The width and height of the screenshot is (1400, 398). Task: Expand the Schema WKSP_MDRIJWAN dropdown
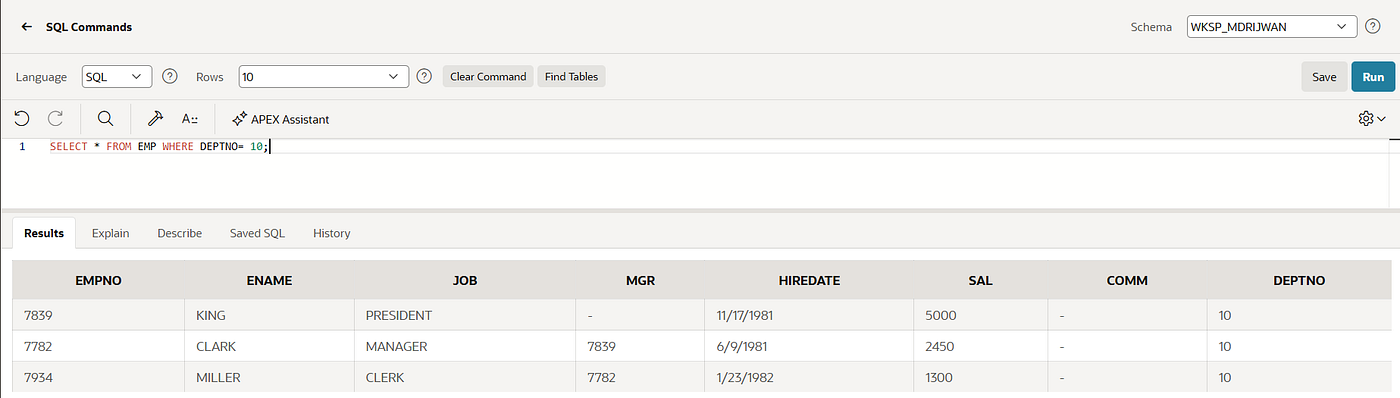pyautogui.click(x=1271, y=27)
